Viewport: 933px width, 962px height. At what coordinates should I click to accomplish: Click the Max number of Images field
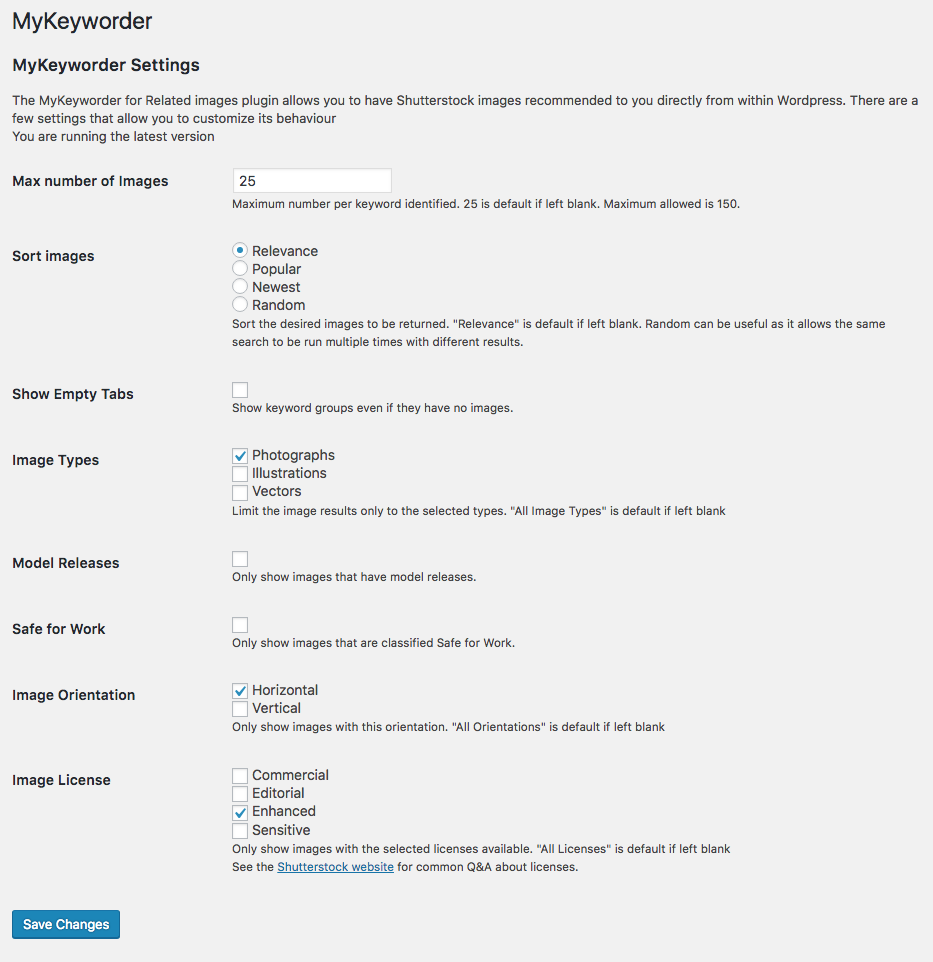(x=311, y=181)
